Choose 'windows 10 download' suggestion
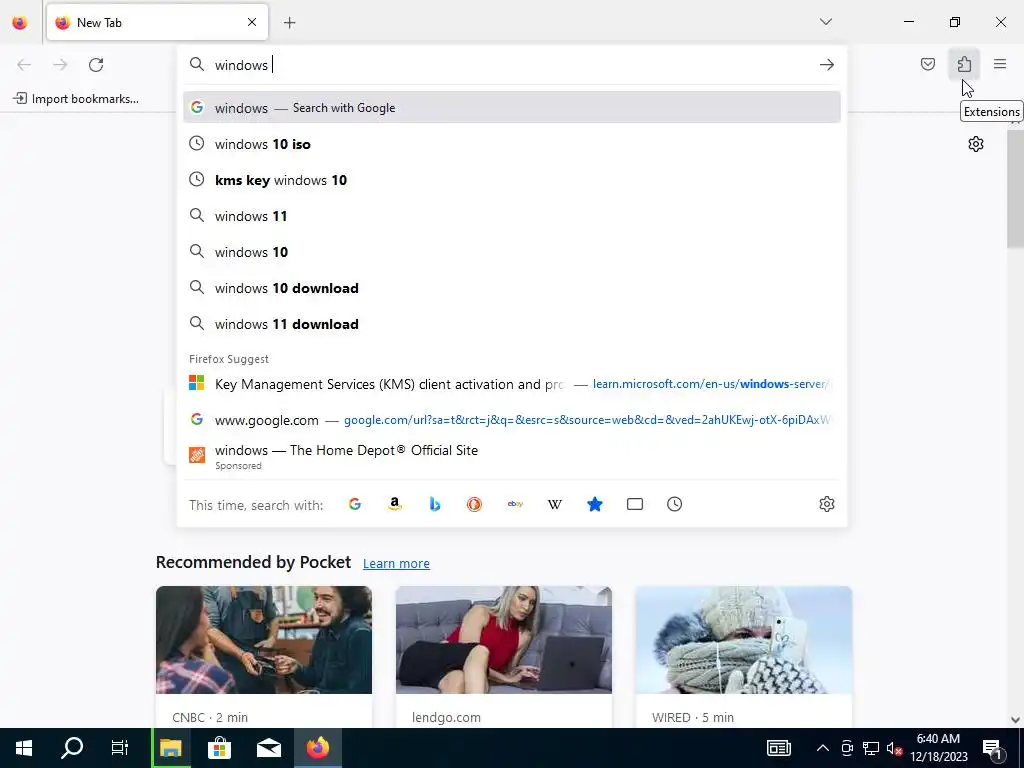 511,288
